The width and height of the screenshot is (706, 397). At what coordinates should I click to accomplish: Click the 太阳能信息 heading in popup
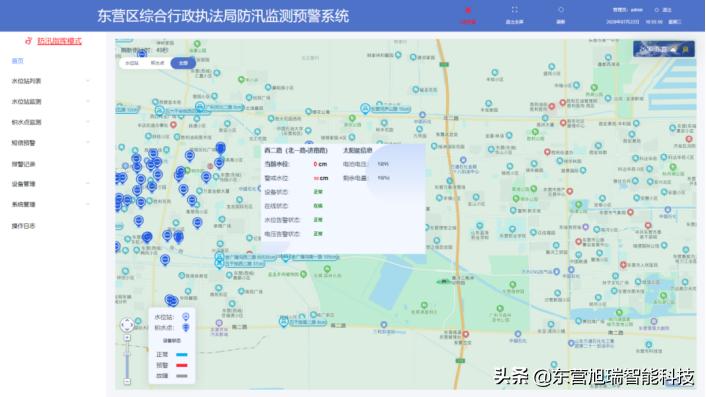(358, 150)
